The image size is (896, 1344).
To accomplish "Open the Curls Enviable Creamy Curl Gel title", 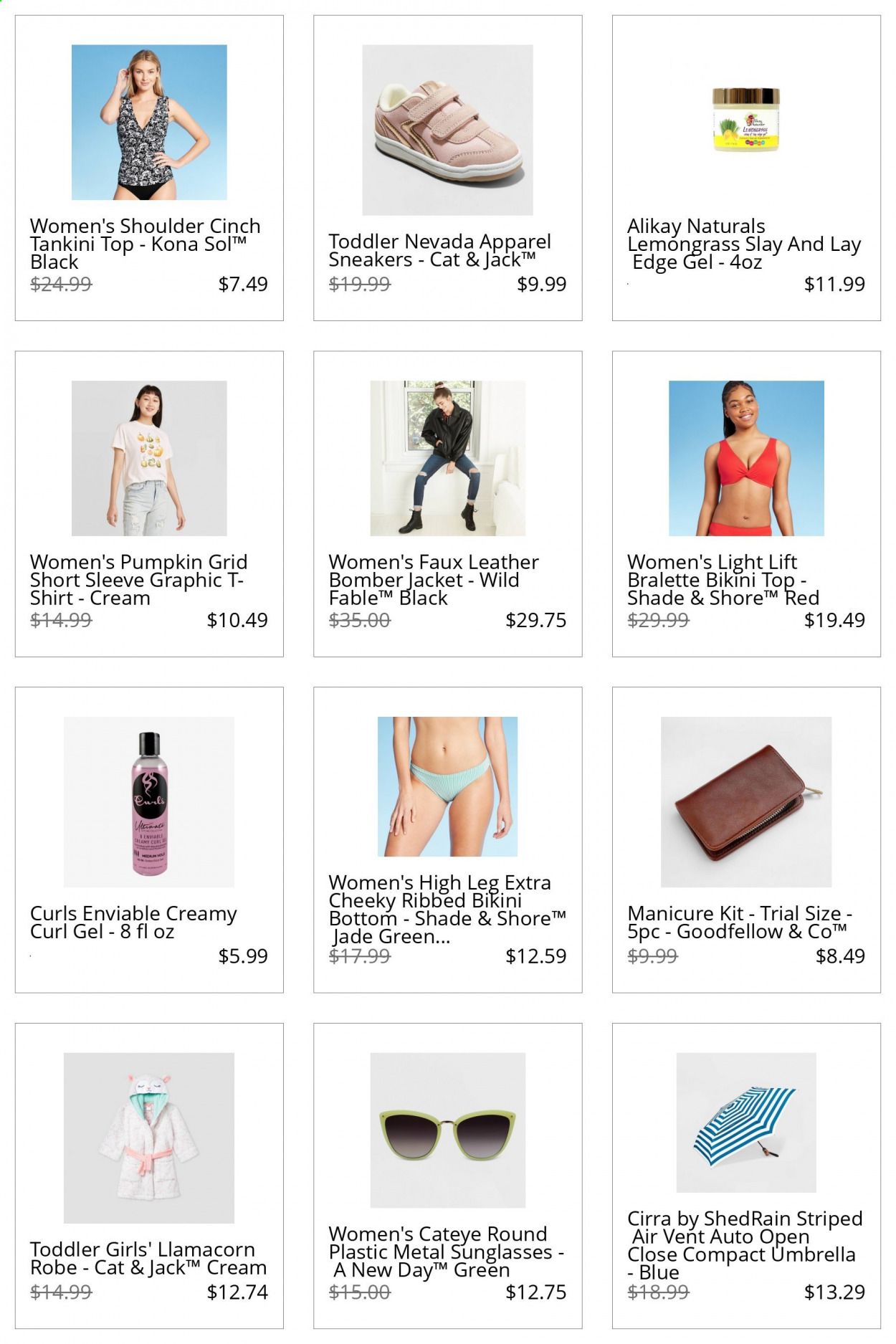I will click(133, 923).
